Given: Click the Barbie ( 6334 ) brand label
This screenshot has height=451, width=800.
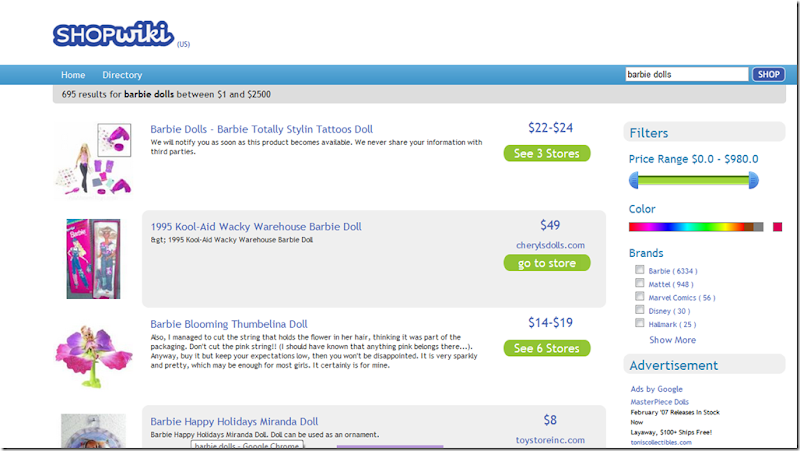Looking at the screenshot, I should pos(673,271).
